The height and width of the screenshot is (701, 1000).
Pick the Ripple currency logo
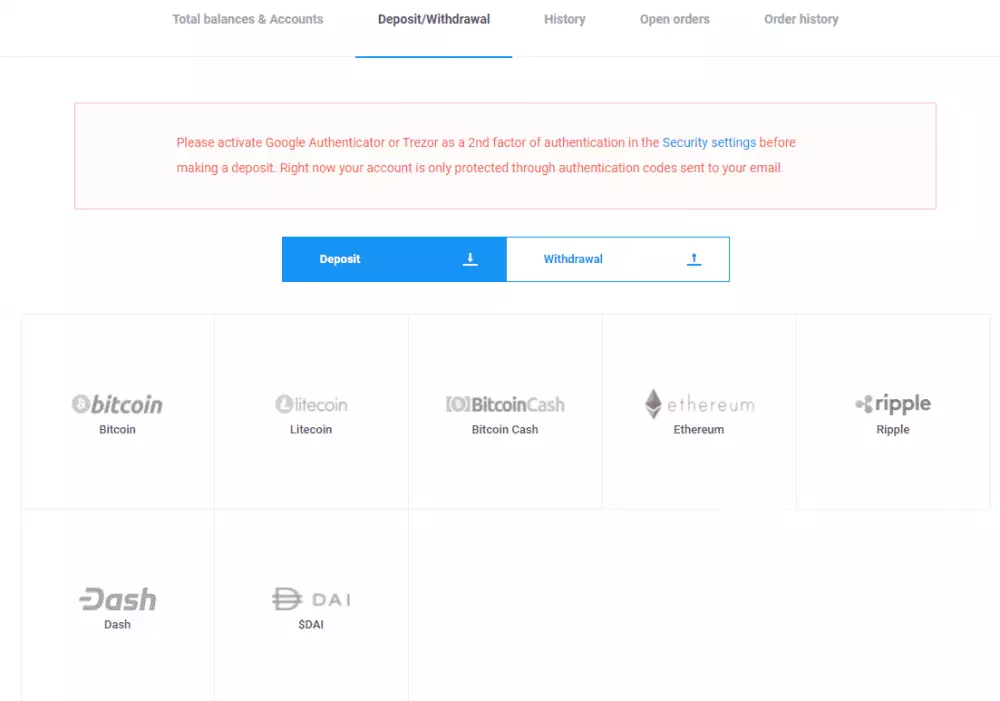coord(892,404)
